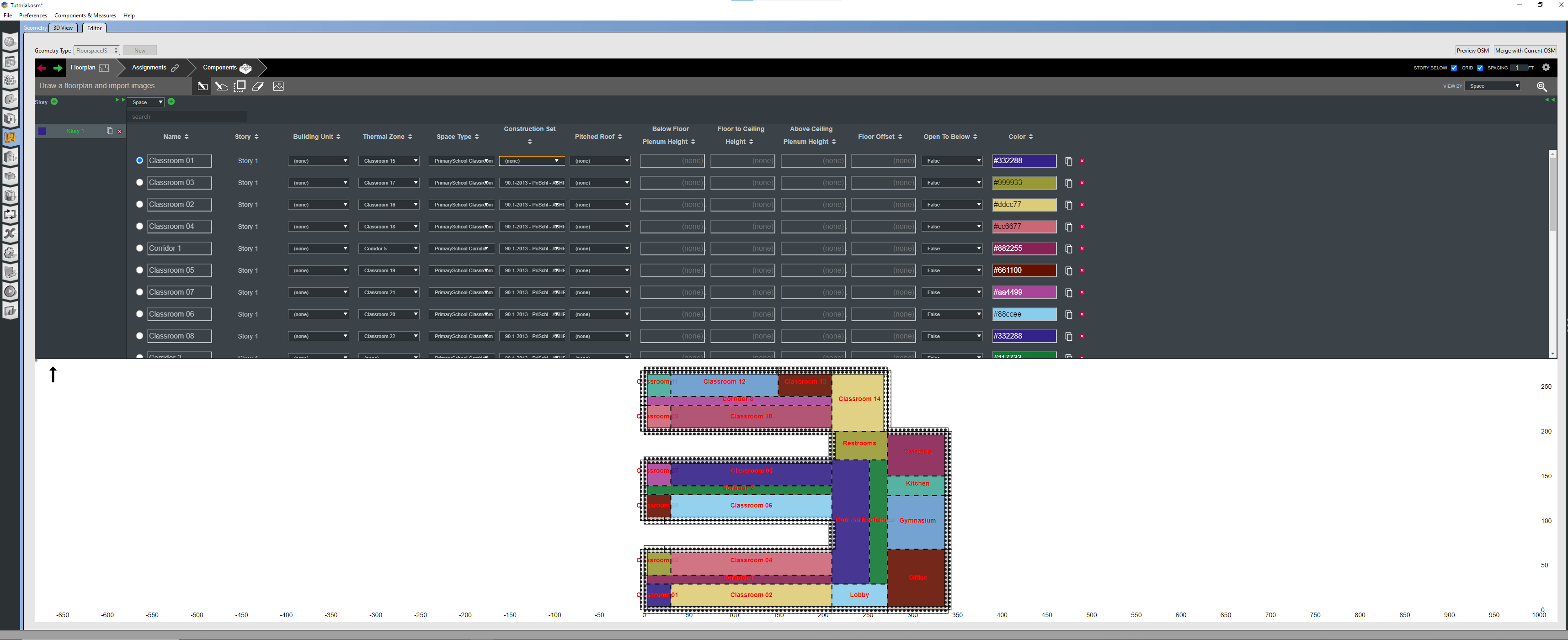Screen dimensions: 1568x640
Task: Click the zoom to fit magnifier icon
Action: pyautogui.click(x=1541, y=86)
